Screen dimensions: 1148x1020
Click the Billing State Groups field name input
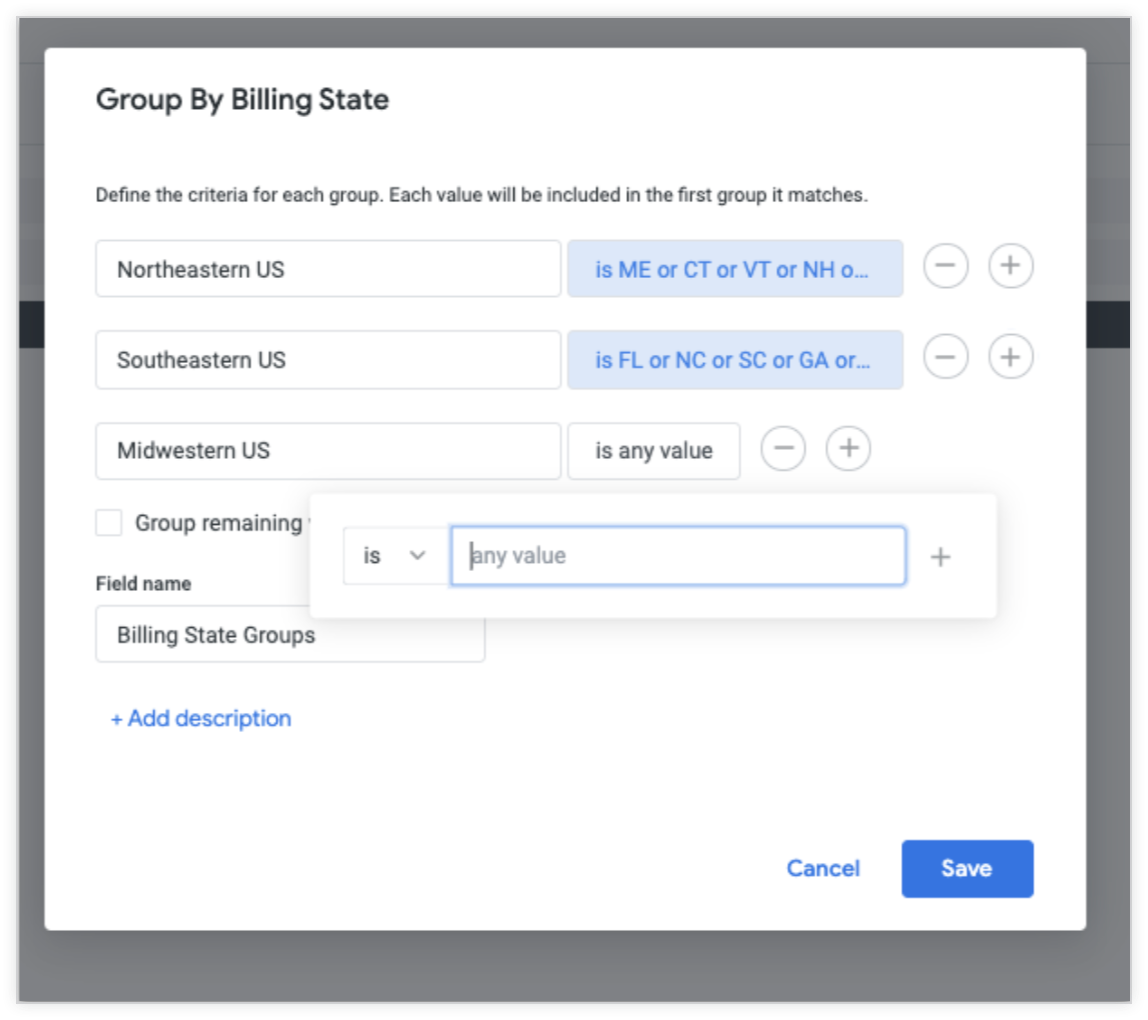290,635
